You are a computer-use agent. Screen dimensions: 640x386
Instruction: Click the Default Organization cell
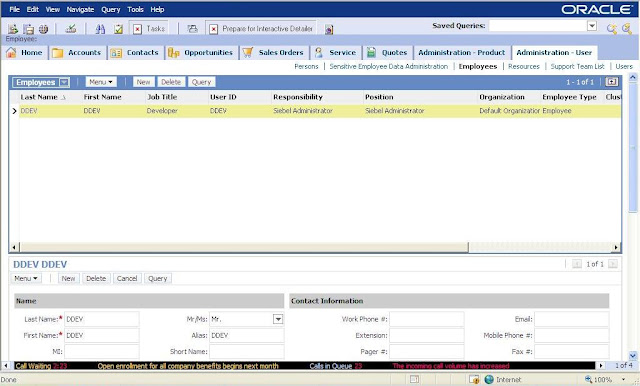pyautogui.click(x=509, y=111)
